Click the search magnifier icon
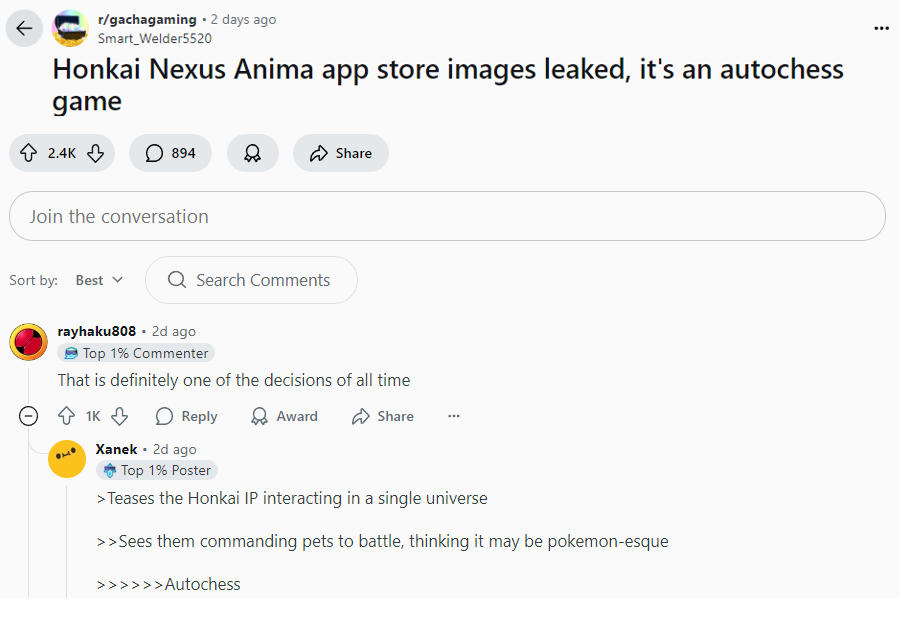Screen dimensions: 900x620 (x=176, y=280)
